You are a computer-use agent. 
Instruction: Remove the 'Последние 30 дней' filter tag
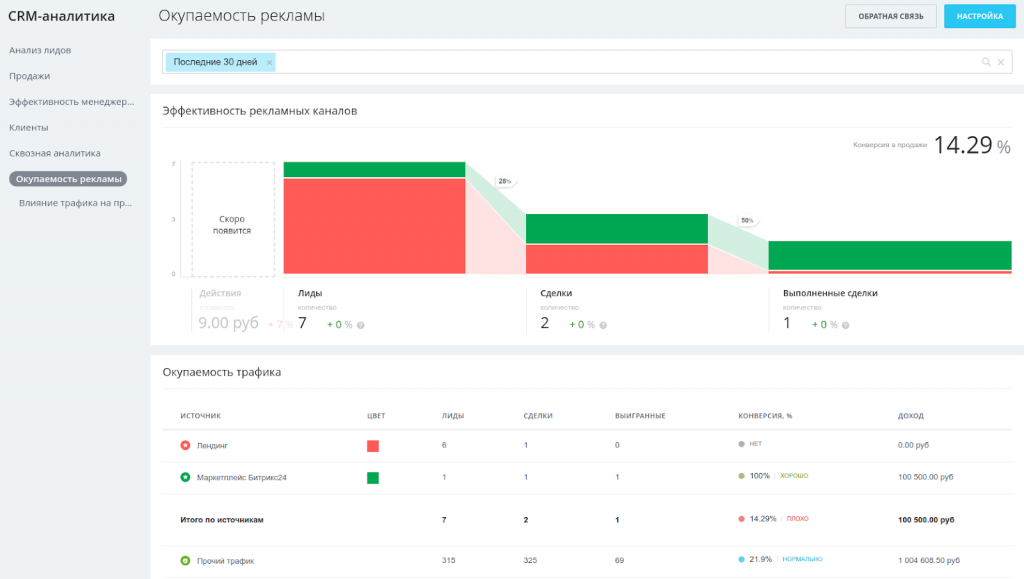tap(269, 62)
